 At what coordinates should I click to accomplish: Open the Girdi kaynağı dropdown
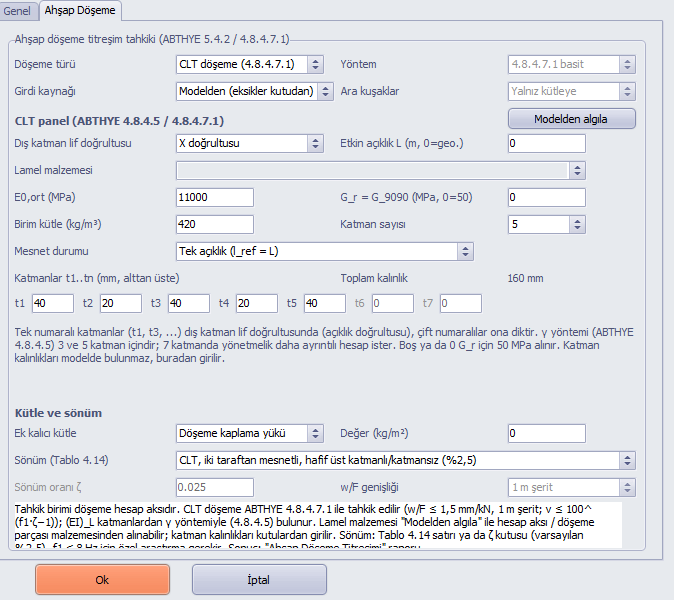254,91
